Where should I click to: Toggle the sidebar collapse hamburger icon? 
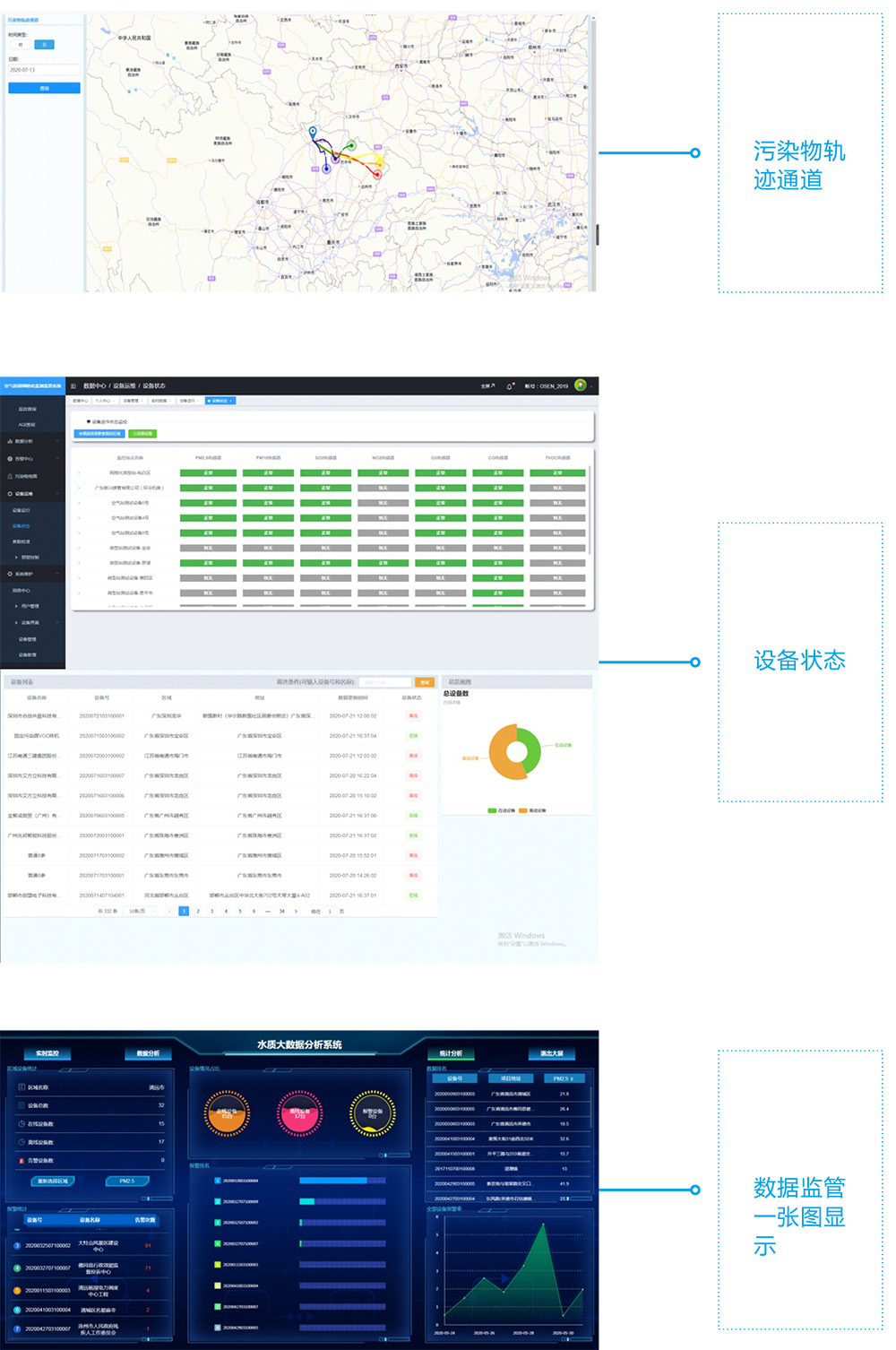pyautogui.click(x=73, y=386)
